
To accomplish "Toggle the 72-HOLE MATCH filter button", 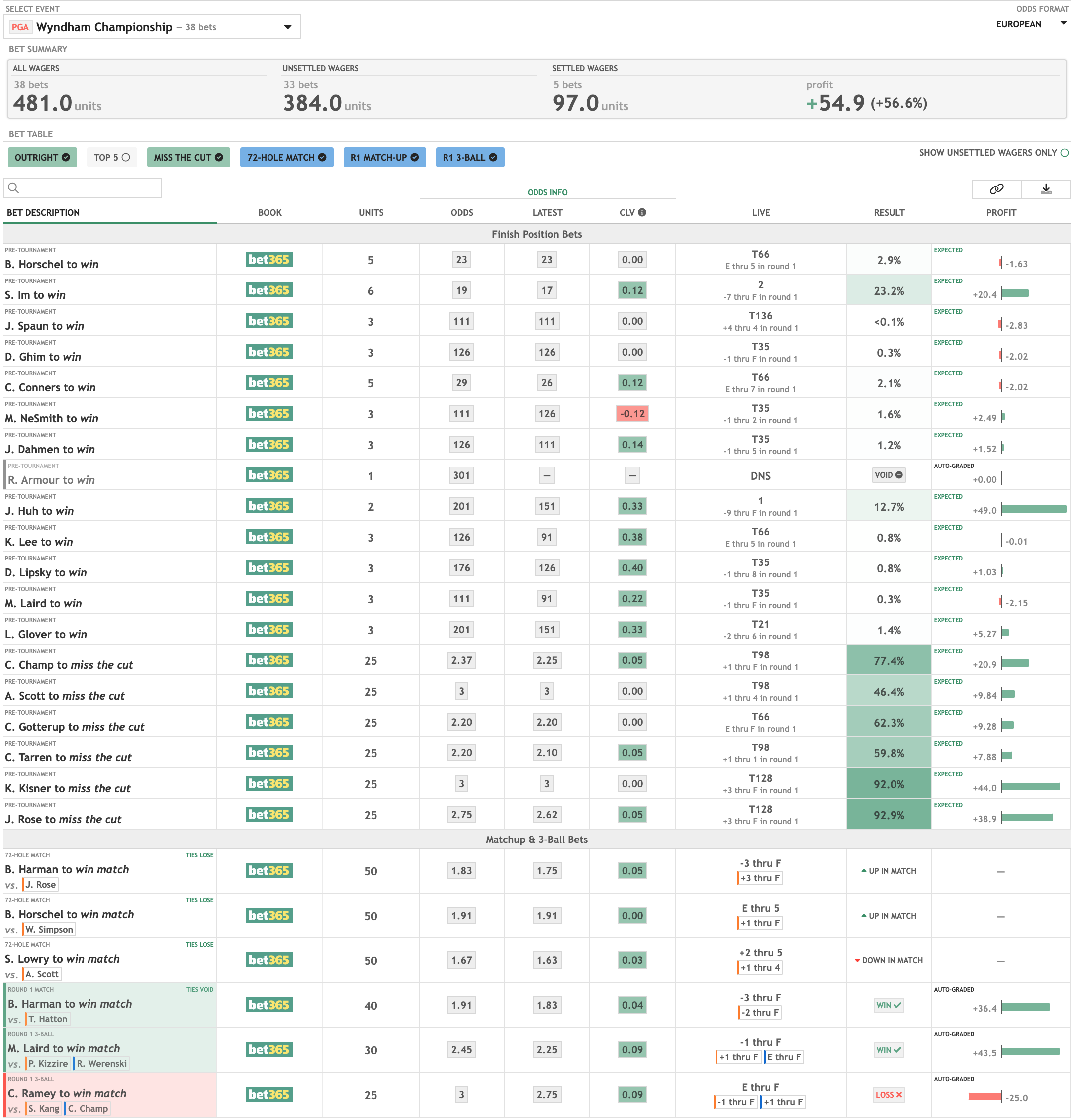I will (286, 157).
